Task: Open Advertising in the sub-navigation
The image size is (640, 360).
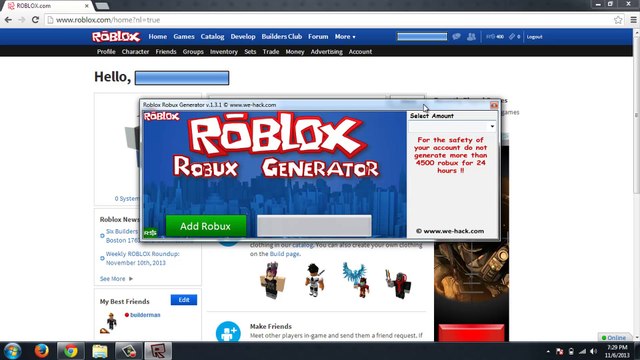Action: (327, 52)
